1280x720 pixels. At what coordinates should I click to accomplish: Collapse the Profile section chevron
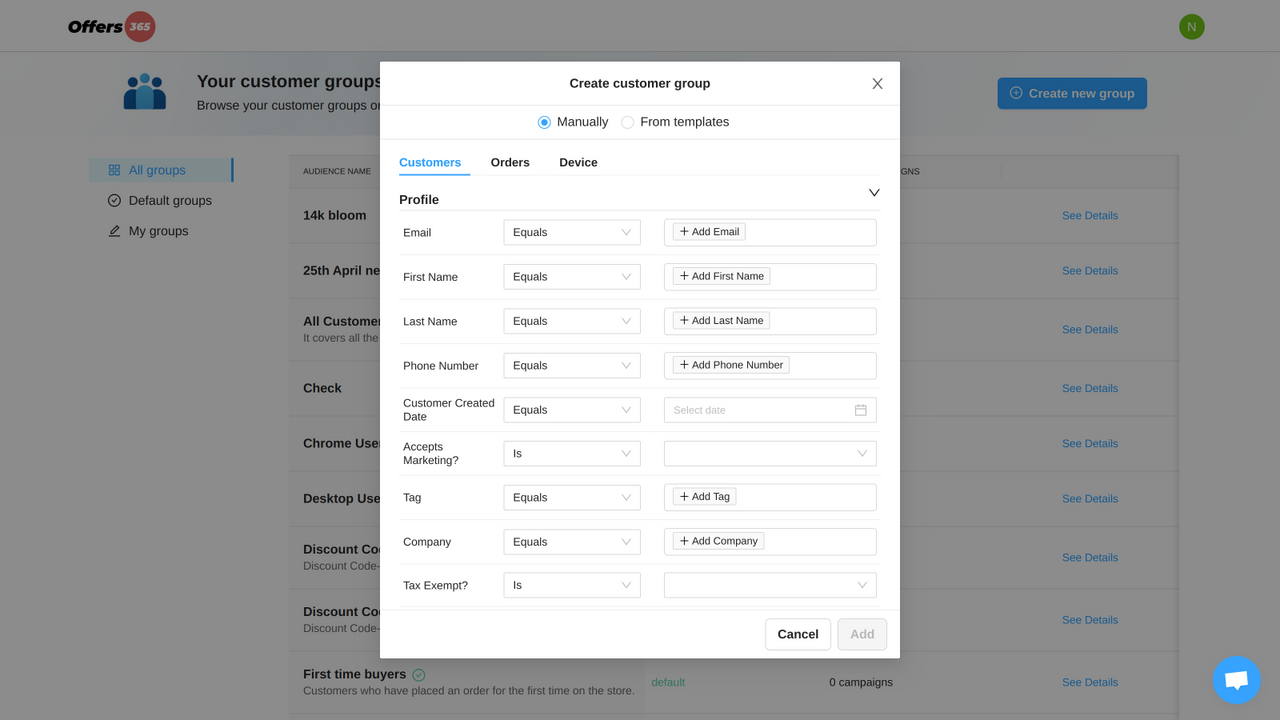[874, 192]
